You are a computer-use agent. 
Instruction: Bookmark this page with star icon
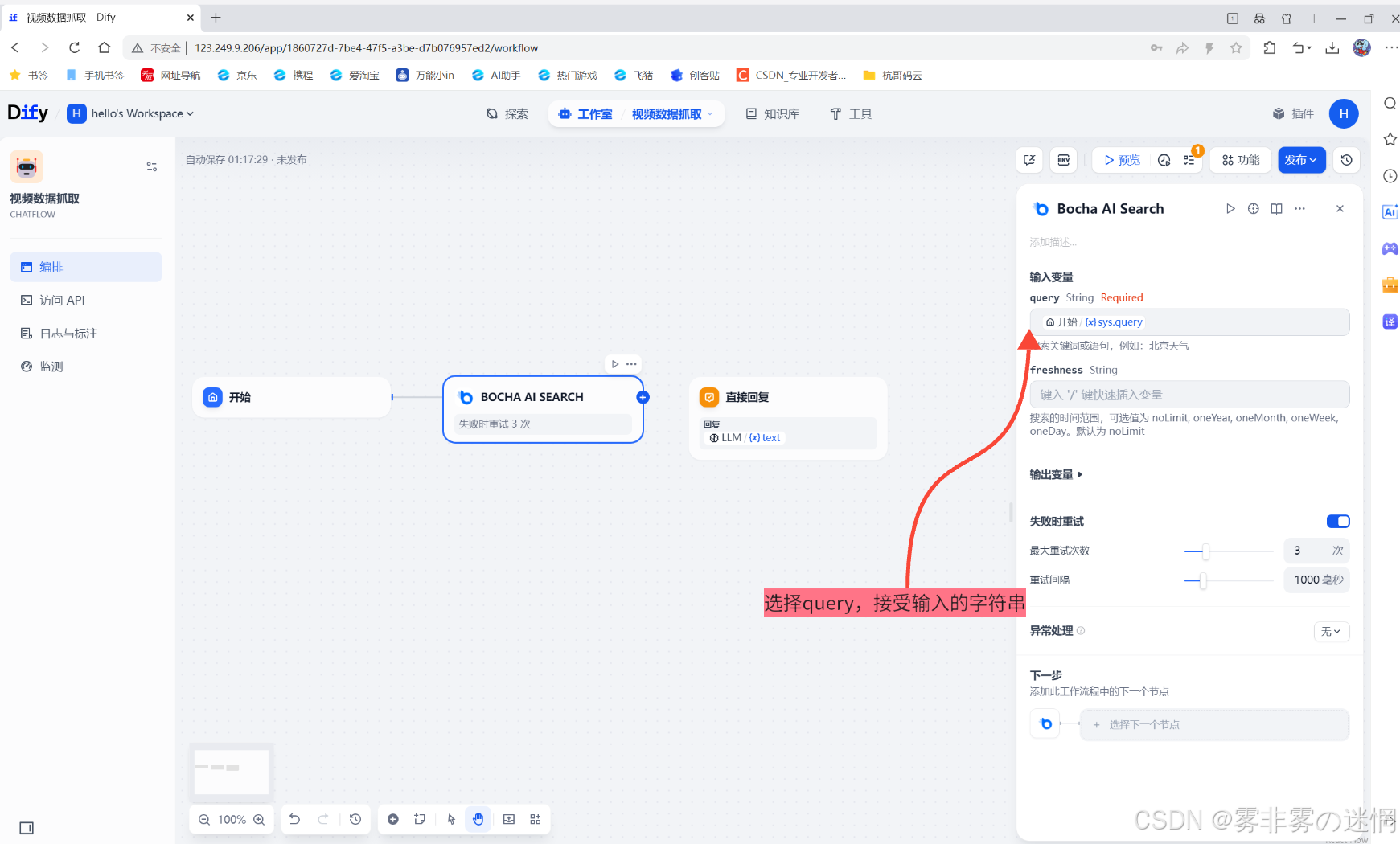click(1236, 48)
